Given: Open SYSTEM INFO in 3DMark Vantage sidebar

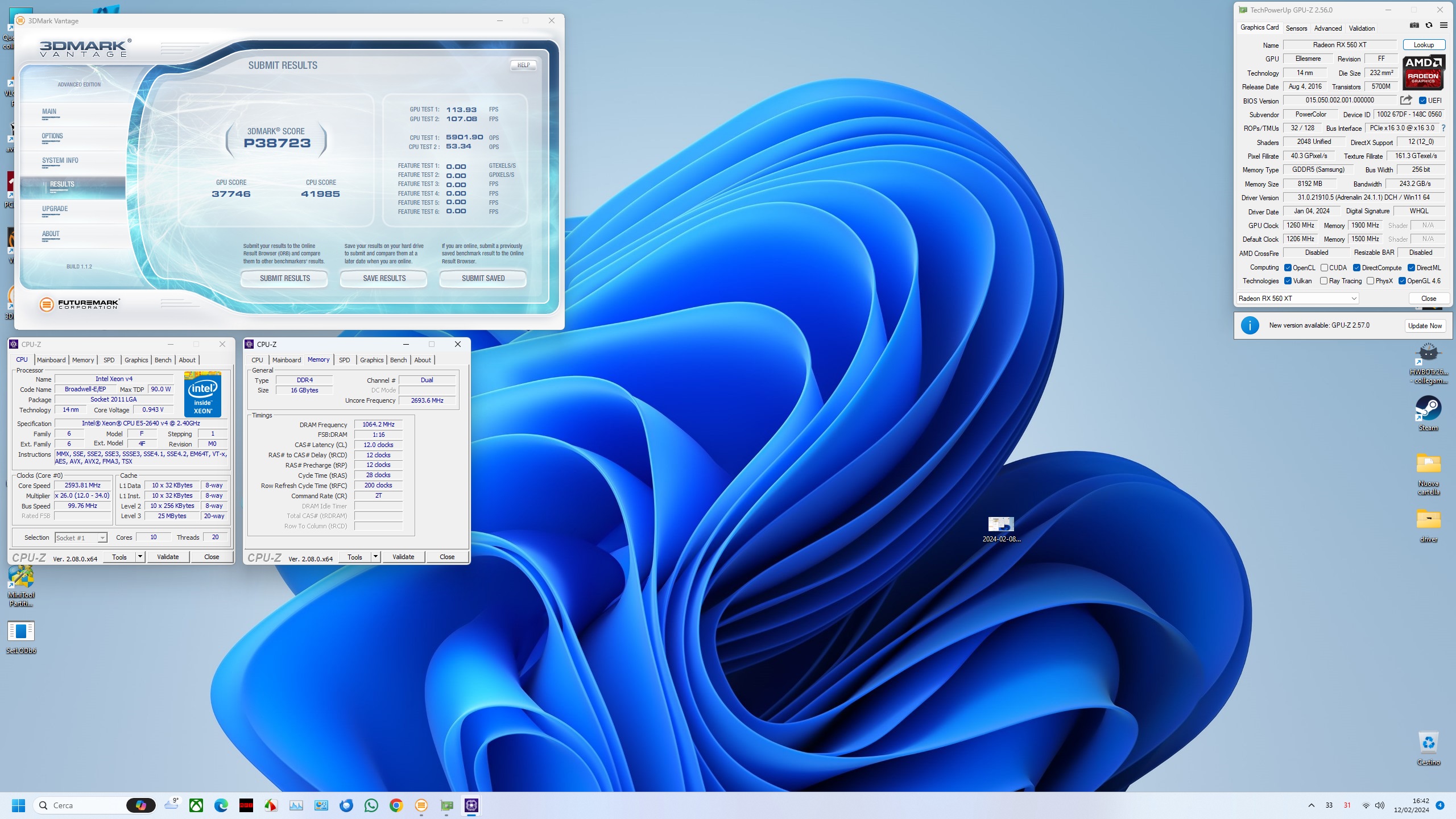Looking at the screenshot, I should pos(60,161).
